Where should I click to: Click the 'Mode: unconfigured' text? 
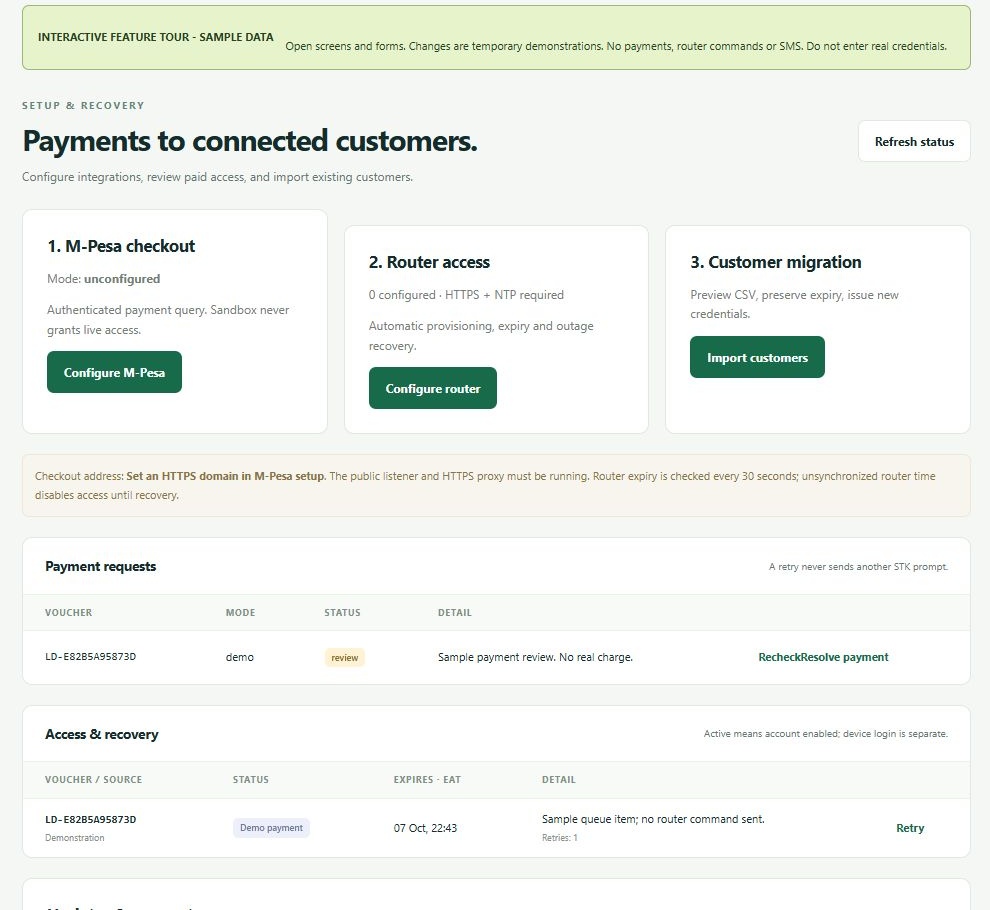(x=104, y=279)
